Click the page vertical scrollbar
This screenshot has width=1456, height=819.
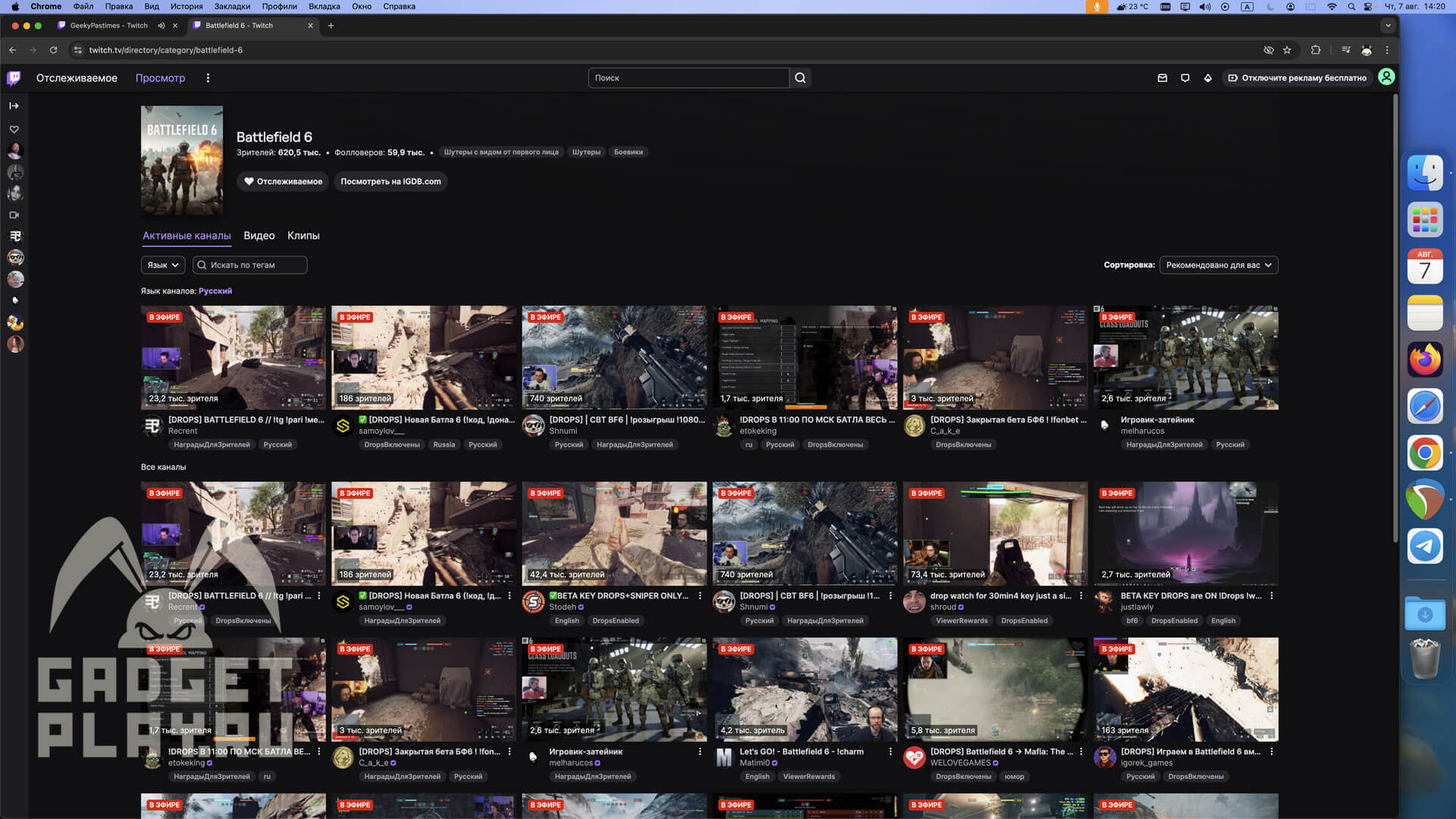tap(1395, 318)
